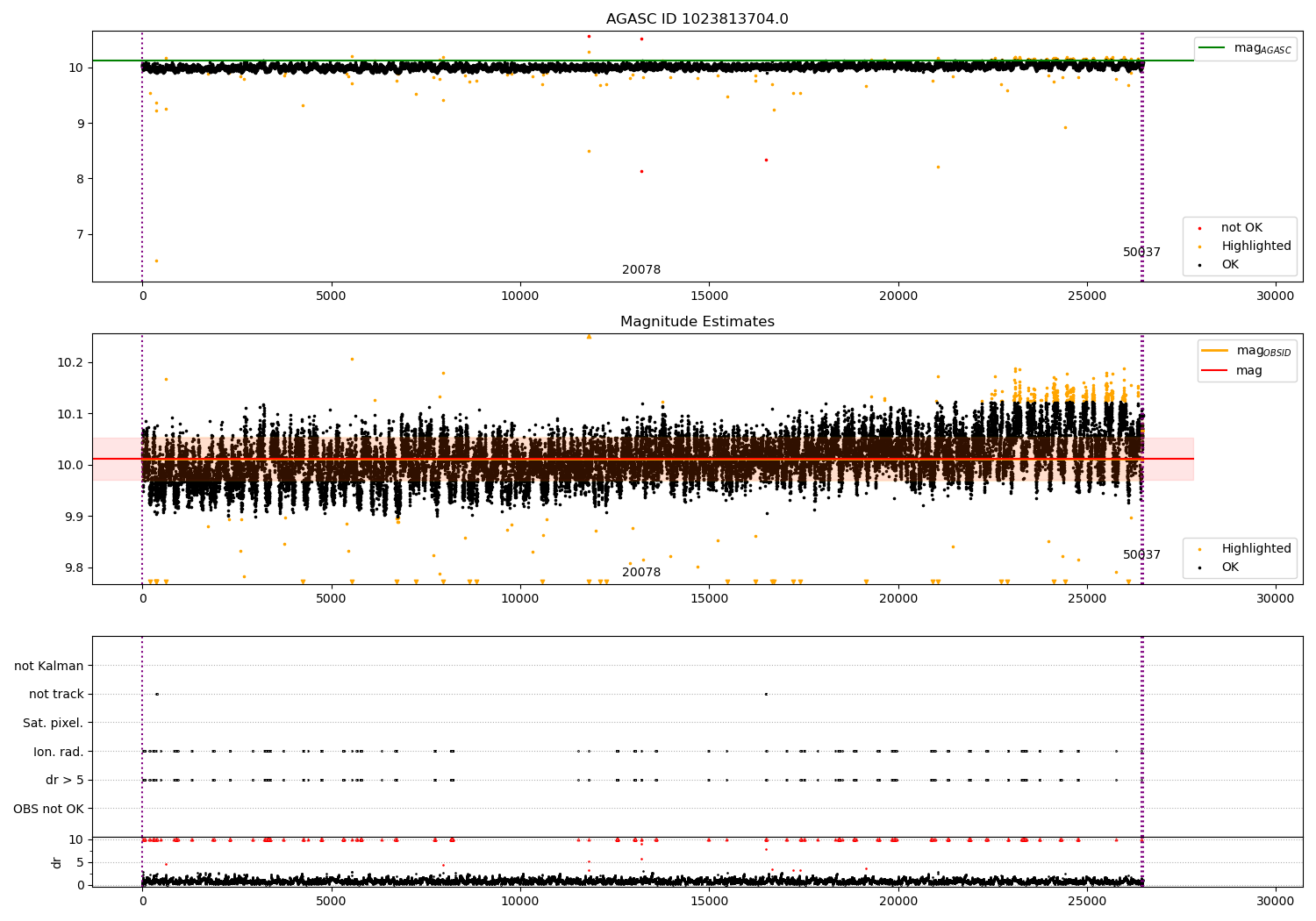Click '50037' annotation in Magnitude Estimates plot

1141,555
